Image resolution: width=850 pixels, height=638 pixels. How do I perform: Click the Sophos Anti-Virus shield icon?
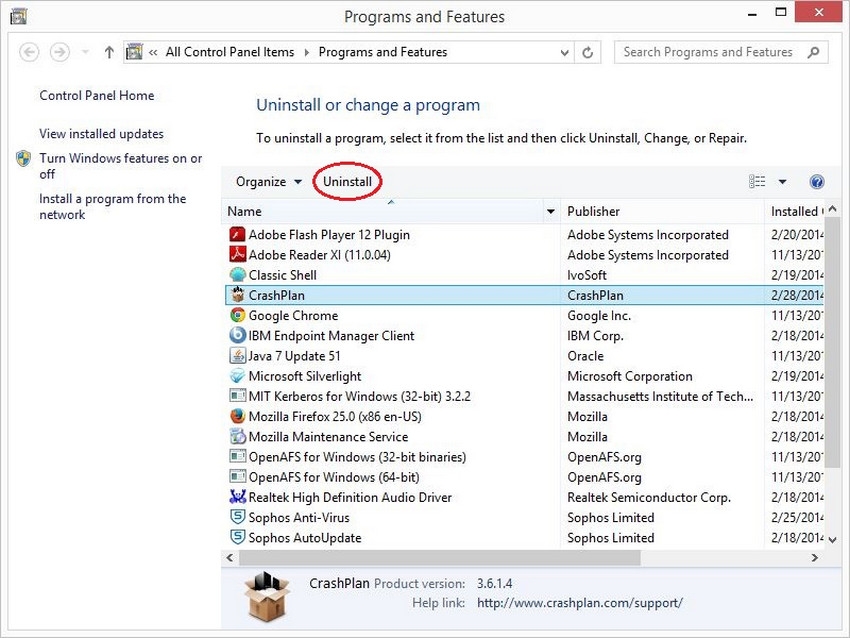pyautogui.click(x=237, y=517)
